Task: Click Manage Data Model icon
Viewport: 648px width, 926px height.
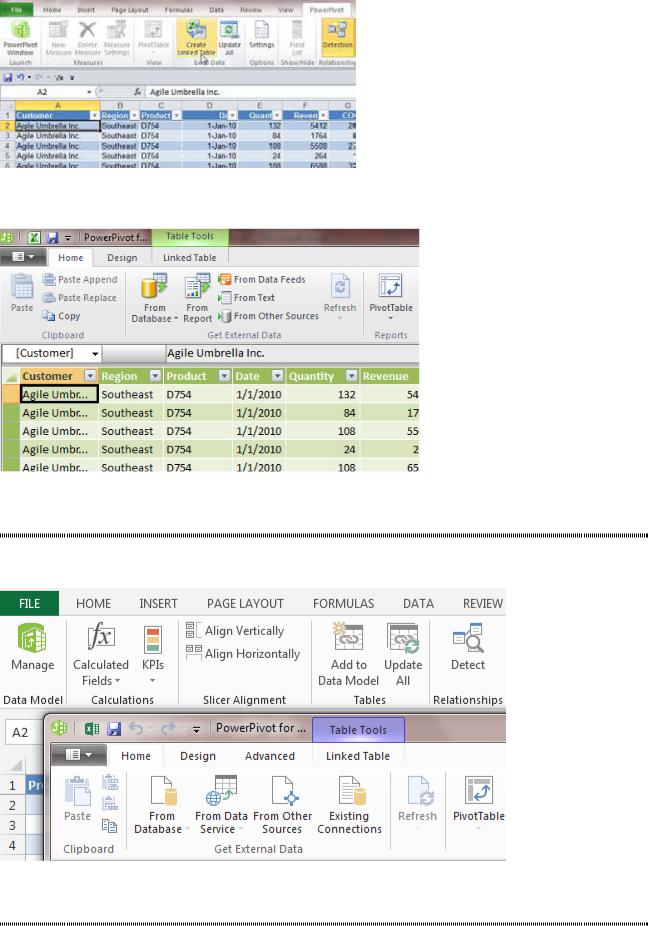Action: click(x=32, y=647)
